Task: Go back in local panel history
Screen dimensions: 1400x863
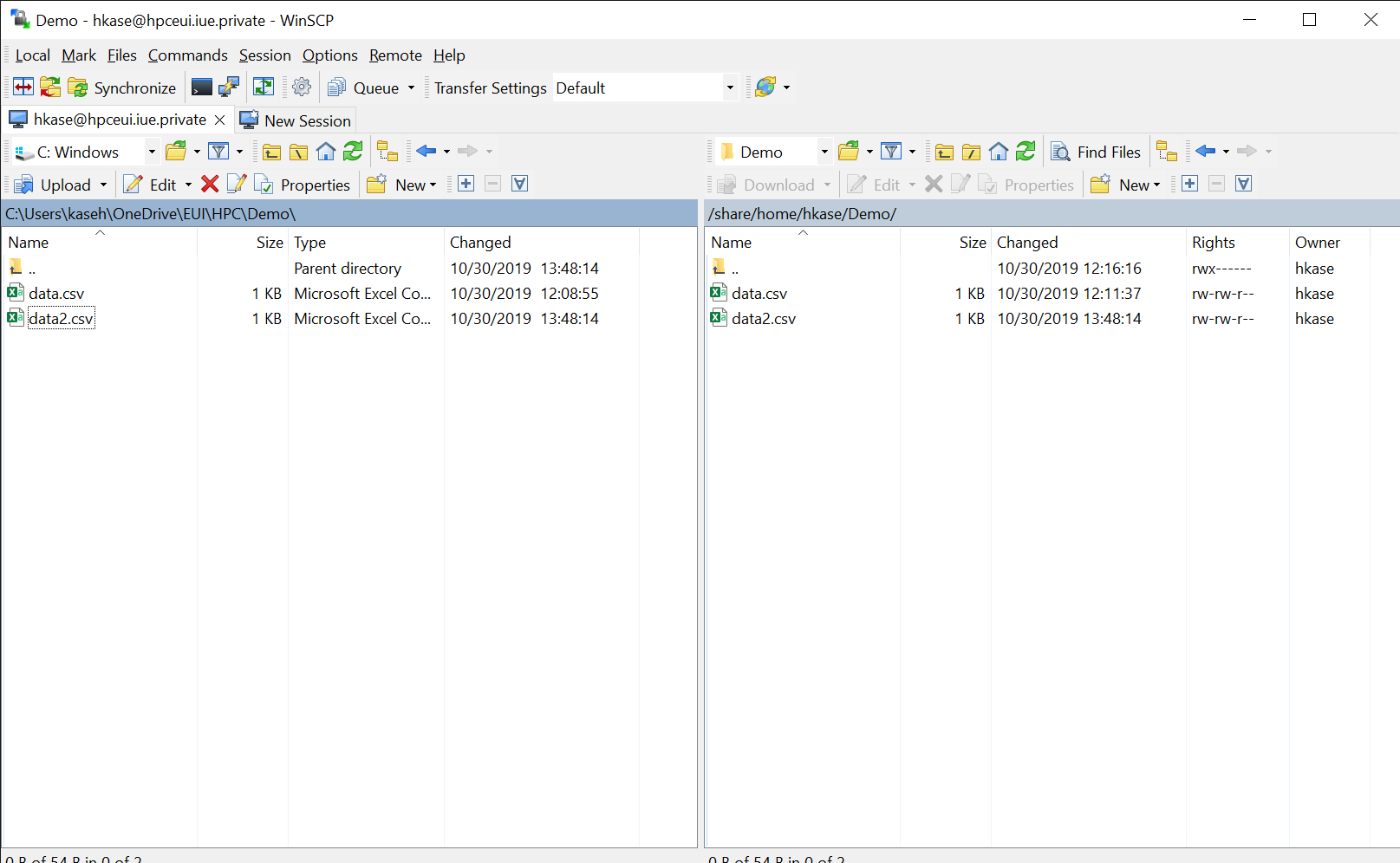Action: pyautogui.click(x=426, y=152)
